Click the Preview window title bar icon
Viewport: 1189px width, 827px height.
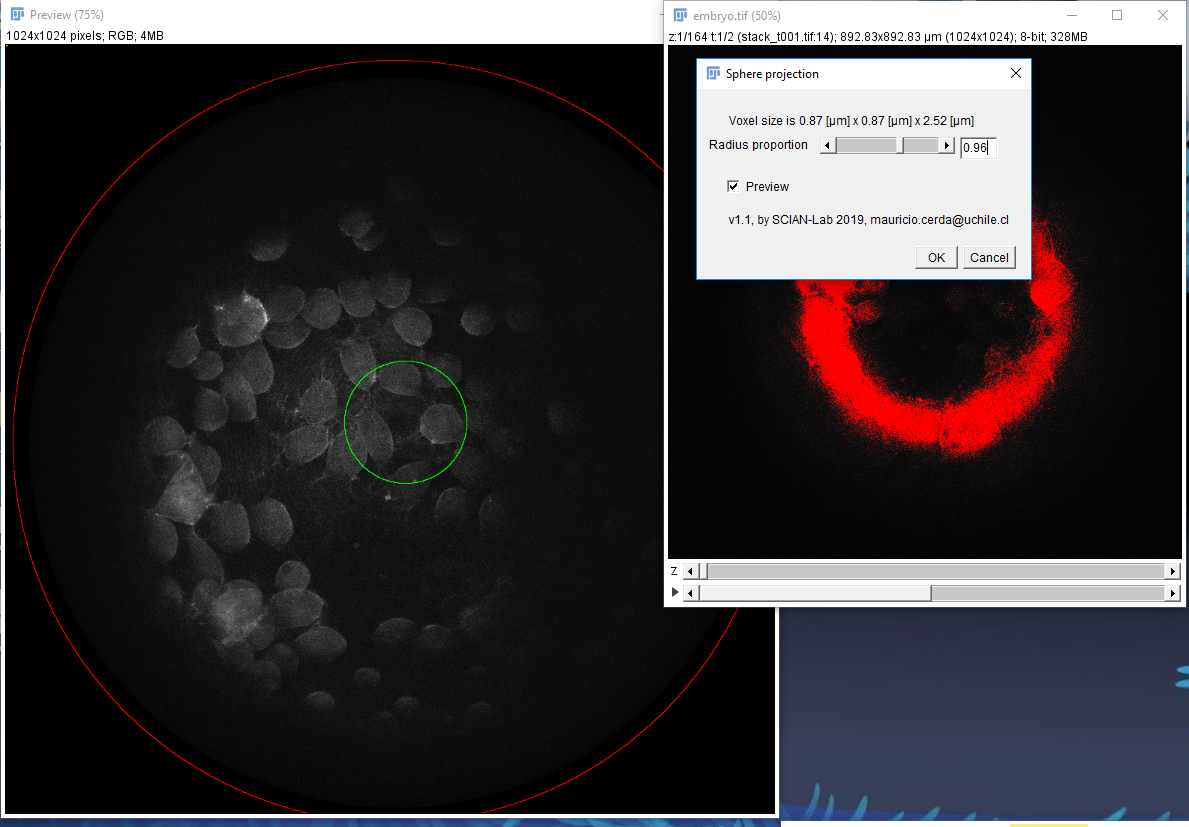coord(17,15)
